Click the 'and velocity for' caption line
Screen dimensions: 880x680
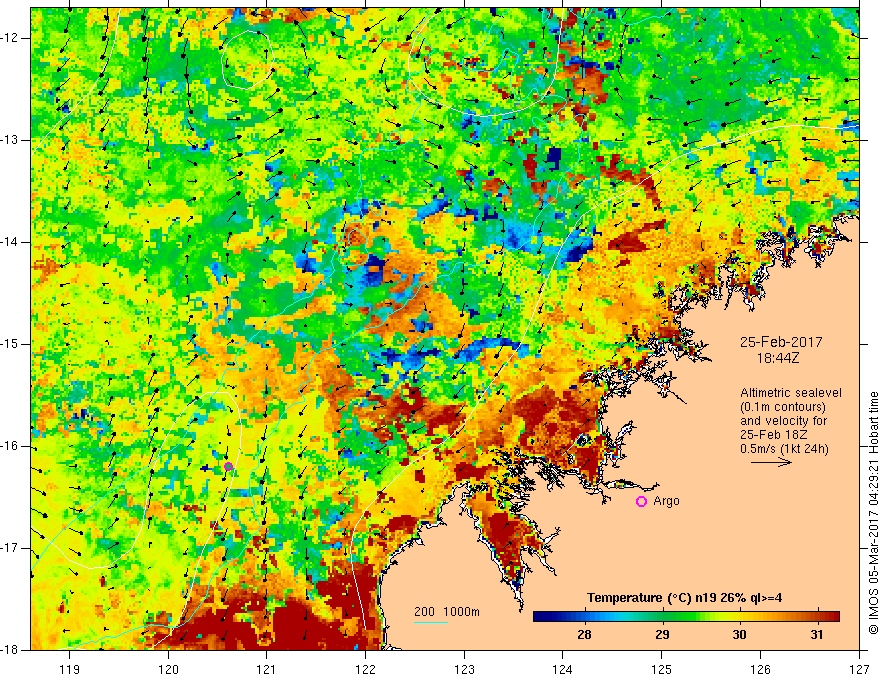[783, 421]
